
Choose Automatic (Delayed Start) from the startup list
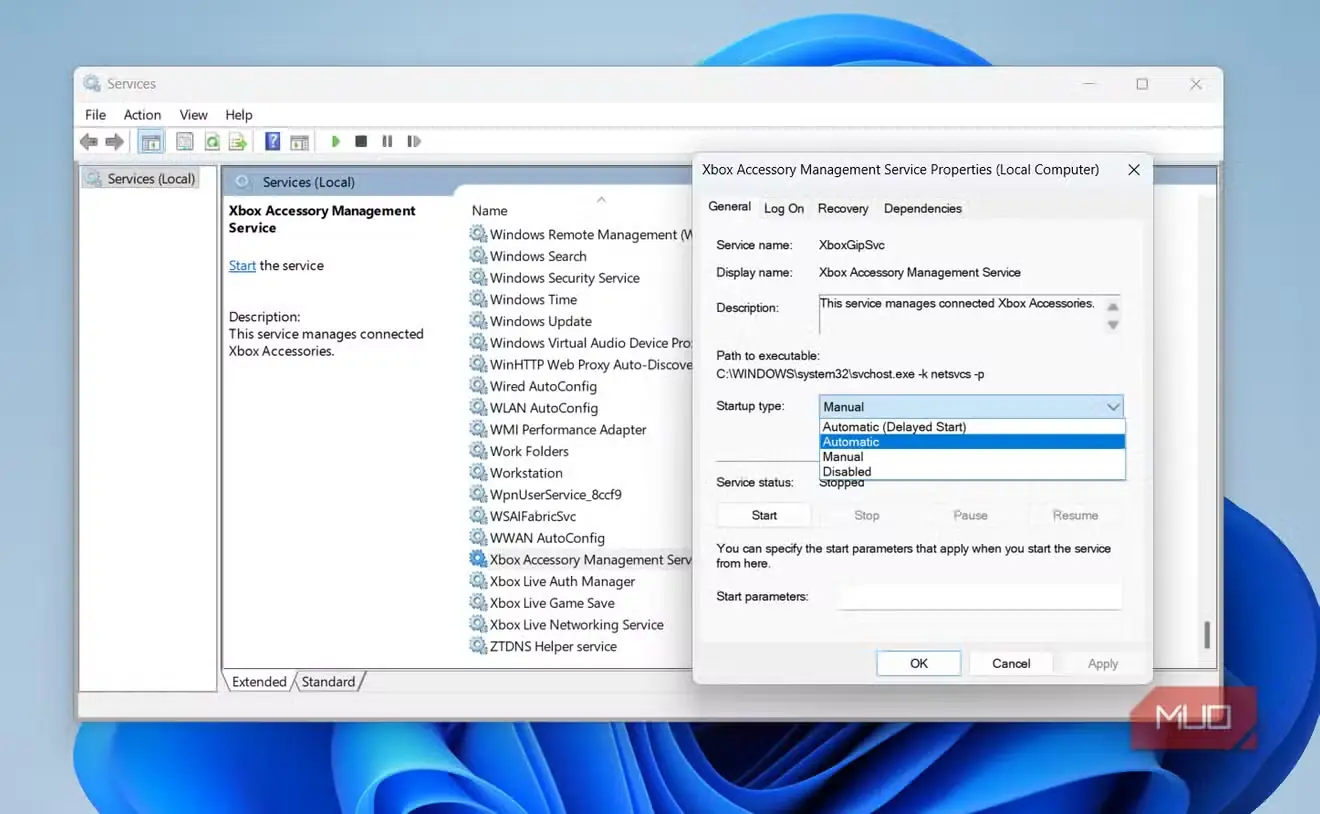[972, 427]
